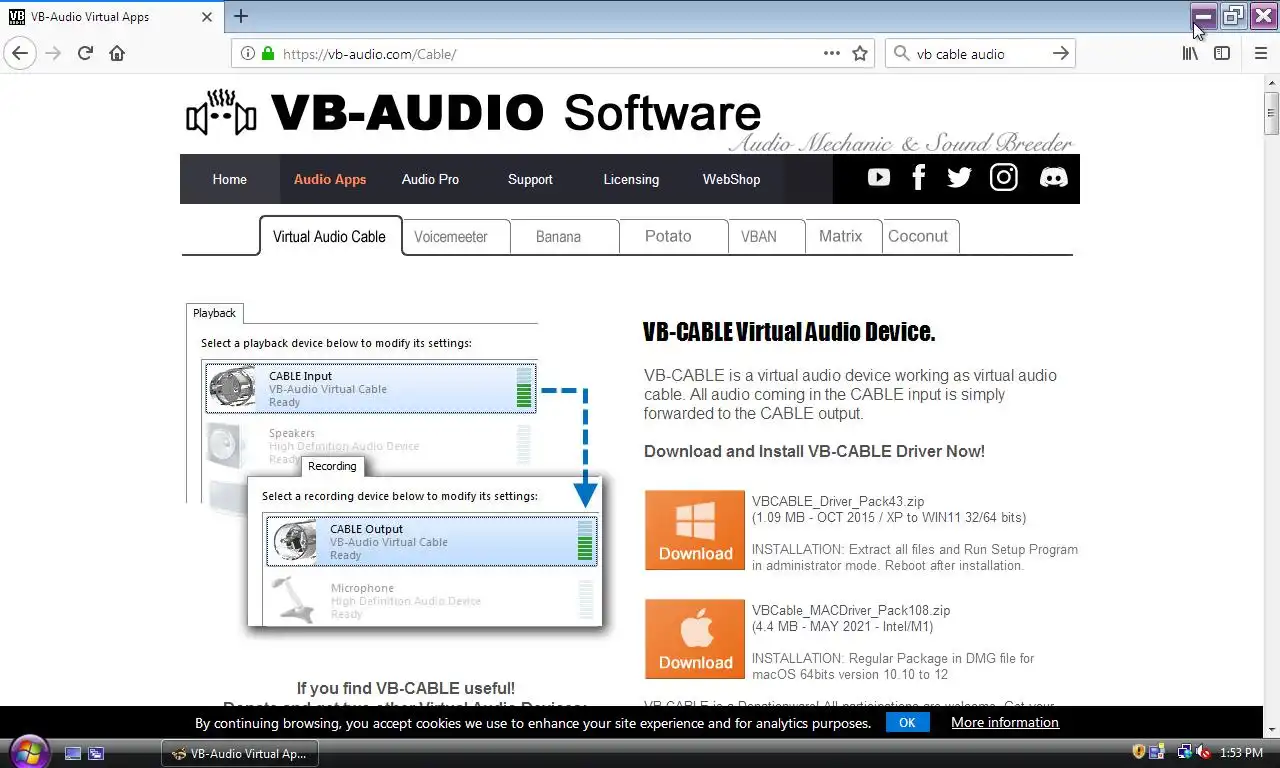The image size is (1280, 768).
Task: Open the Firefox hamburger menu
Action: tap(1261, 54)
